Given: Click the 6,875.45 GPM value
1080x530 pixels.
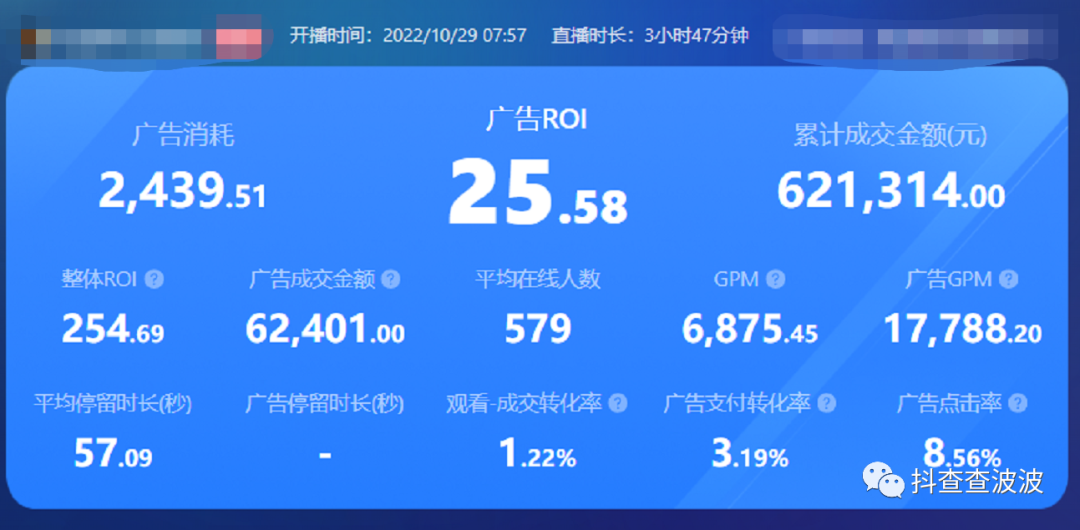Looking at the screenshot, I should (750, 329).
